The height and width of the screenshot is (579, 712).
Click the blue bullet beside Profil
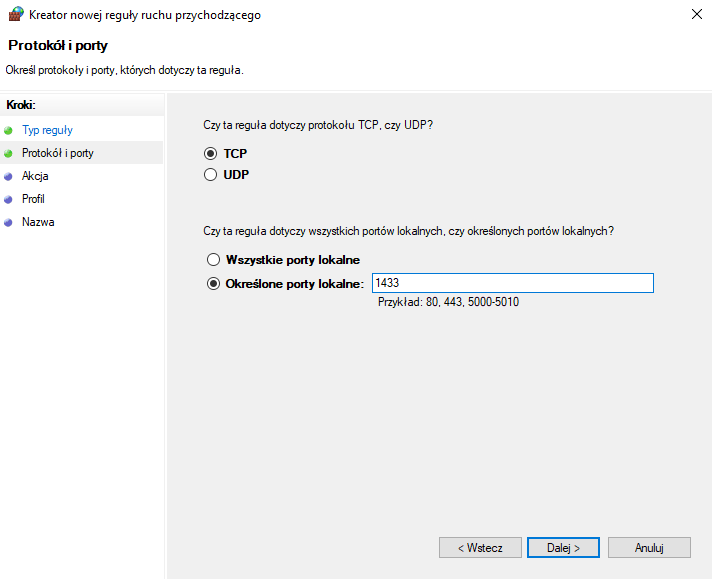(x=8, y=199)
